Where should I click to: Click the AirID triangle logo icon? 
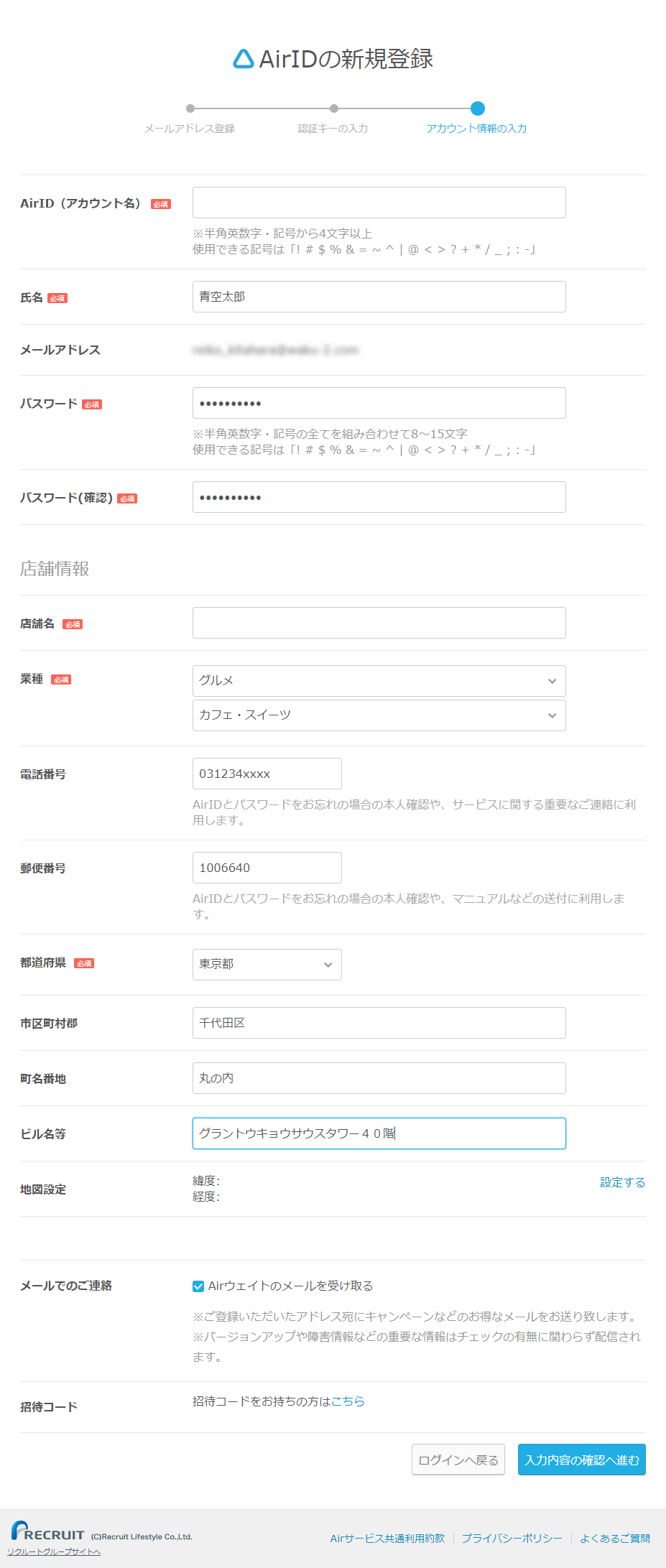[244, 59]
